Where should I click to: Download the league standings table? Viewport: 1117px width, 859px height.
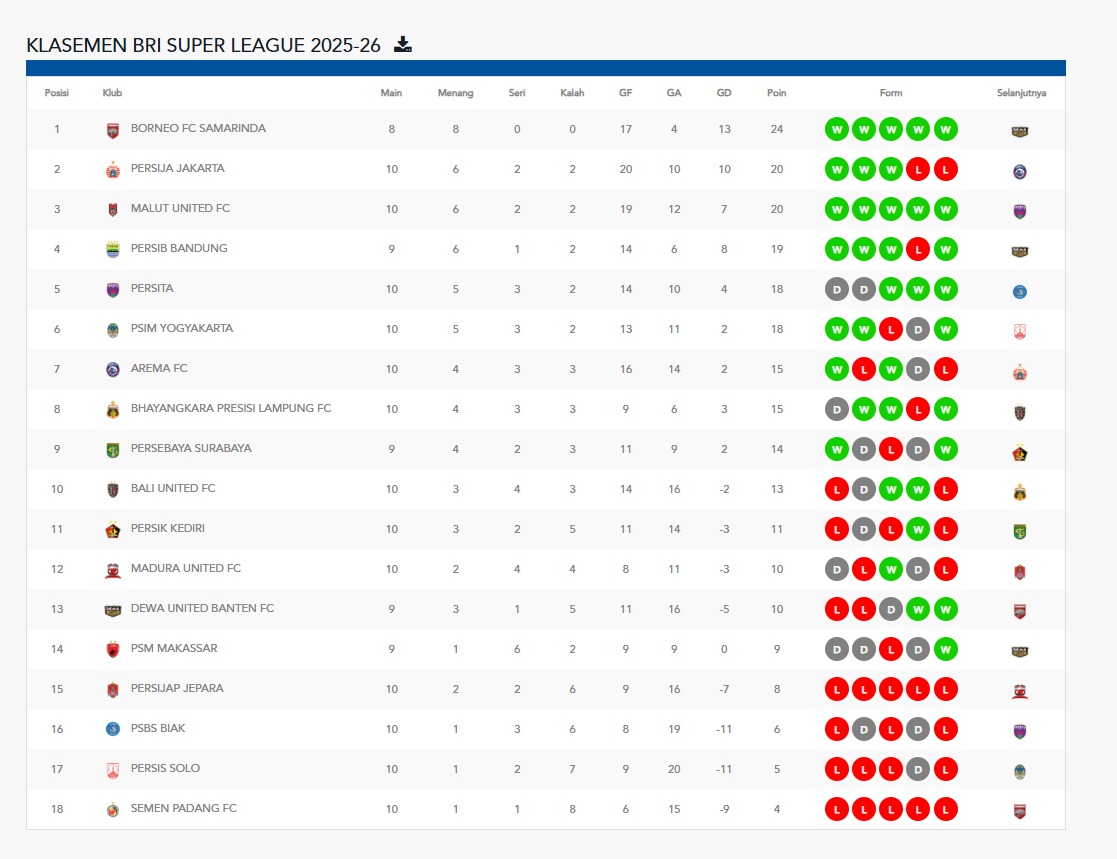point(403,44)
